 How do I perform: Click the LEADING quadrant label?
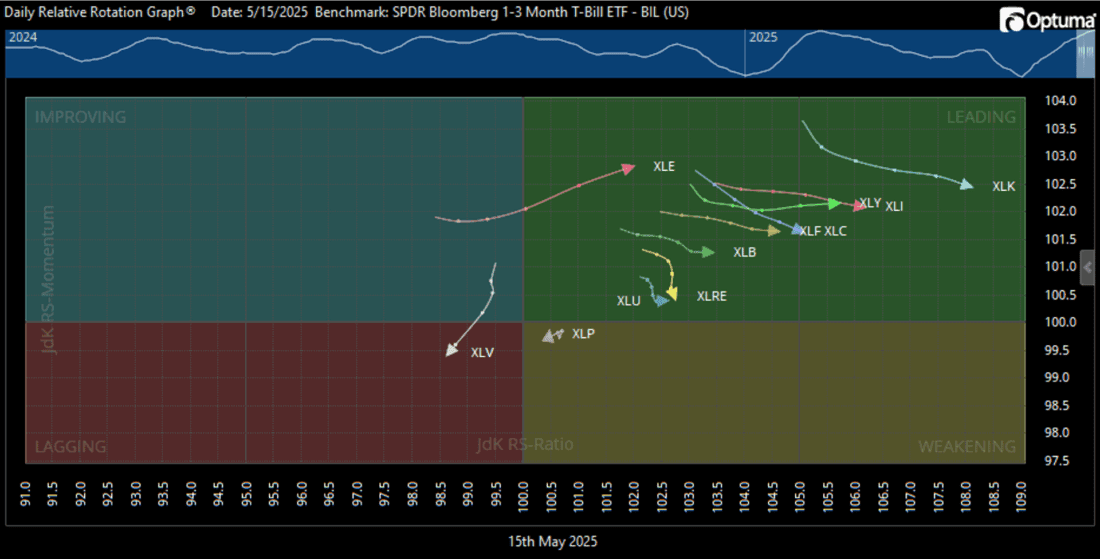click(x=981, y=117)
